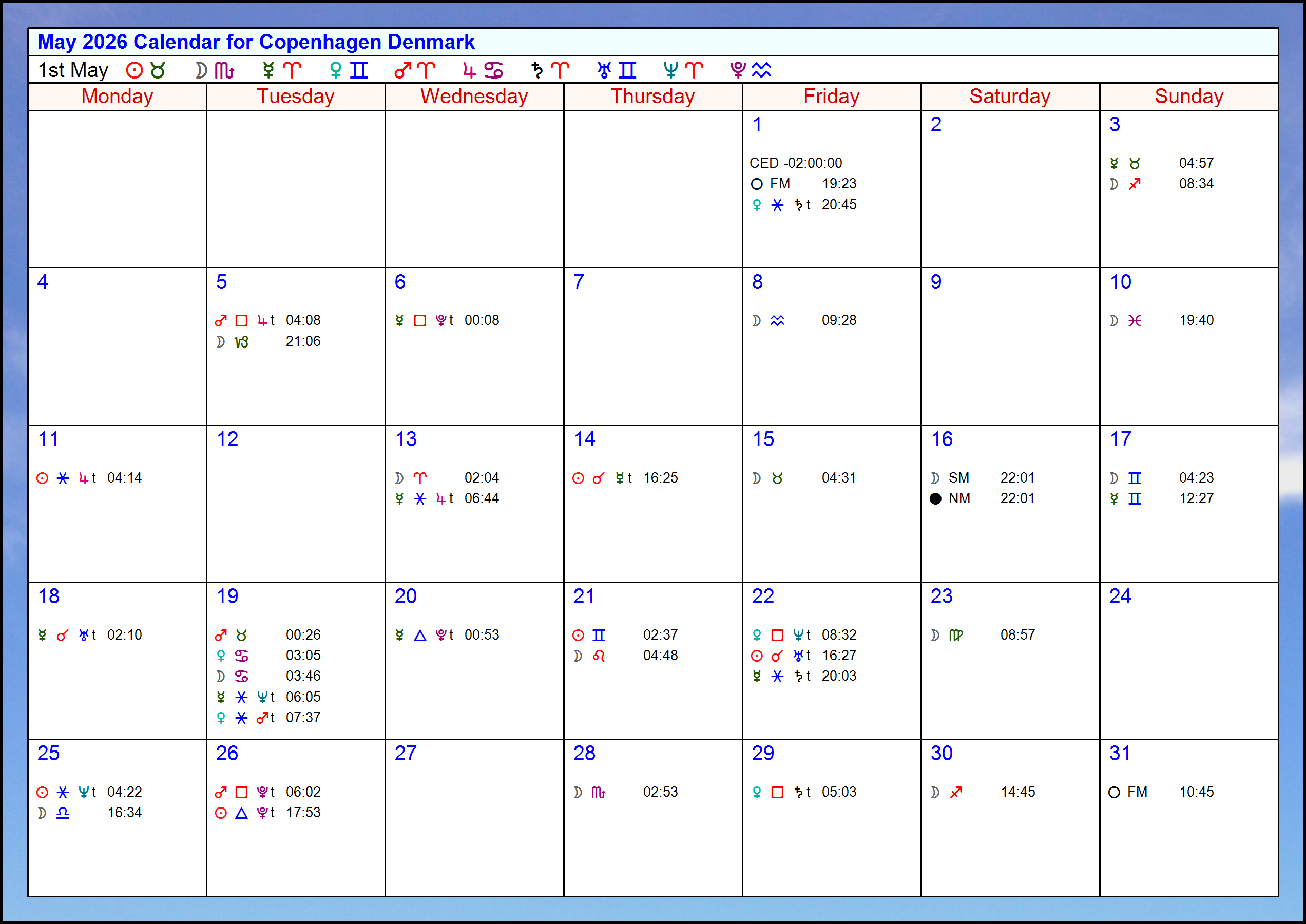Select day number 4 in the calendar

coord(43,282)
